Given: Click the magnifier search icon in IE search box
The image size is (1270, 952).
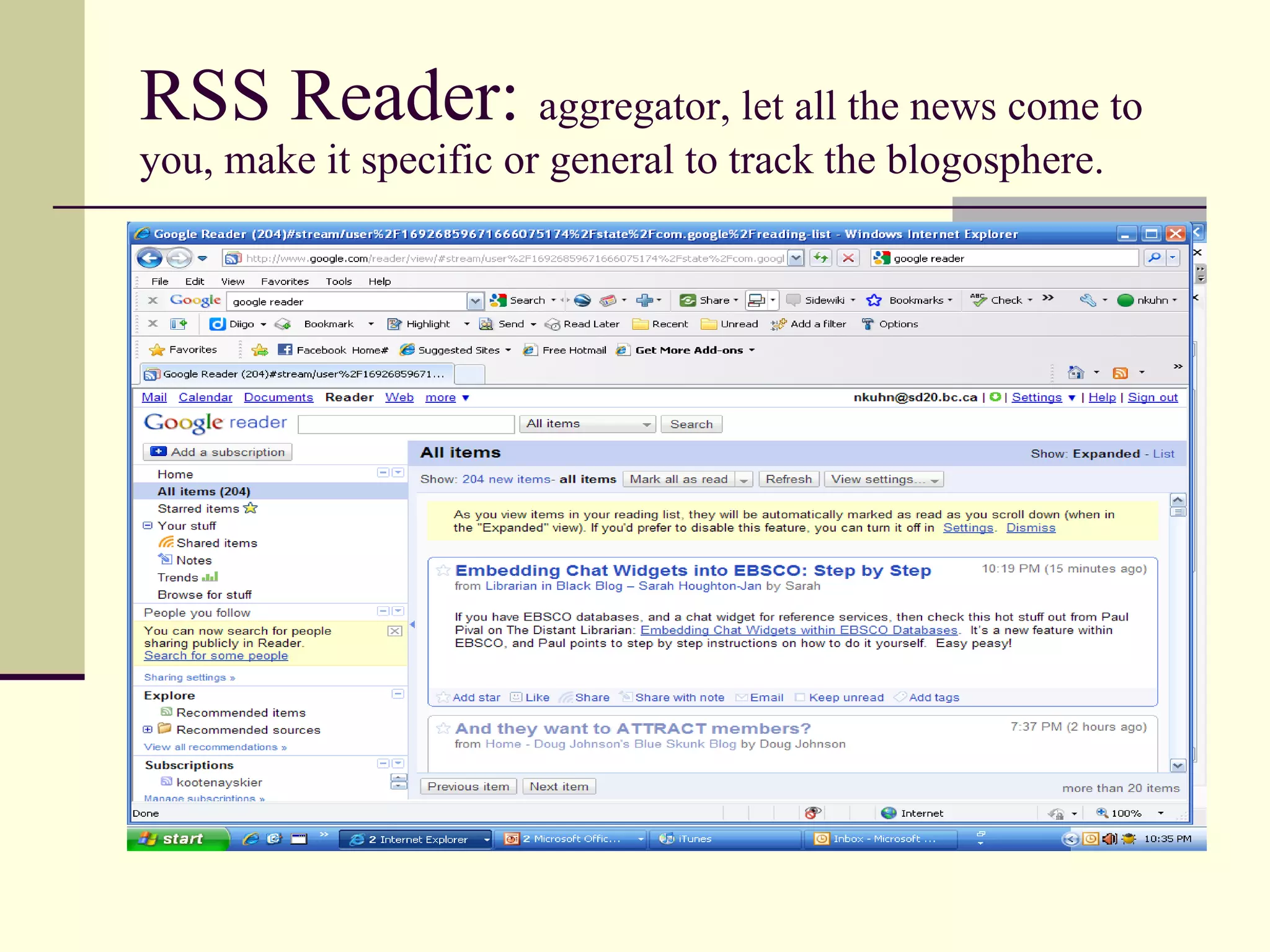Looking at the screenshot, I should coord(1154,258).
